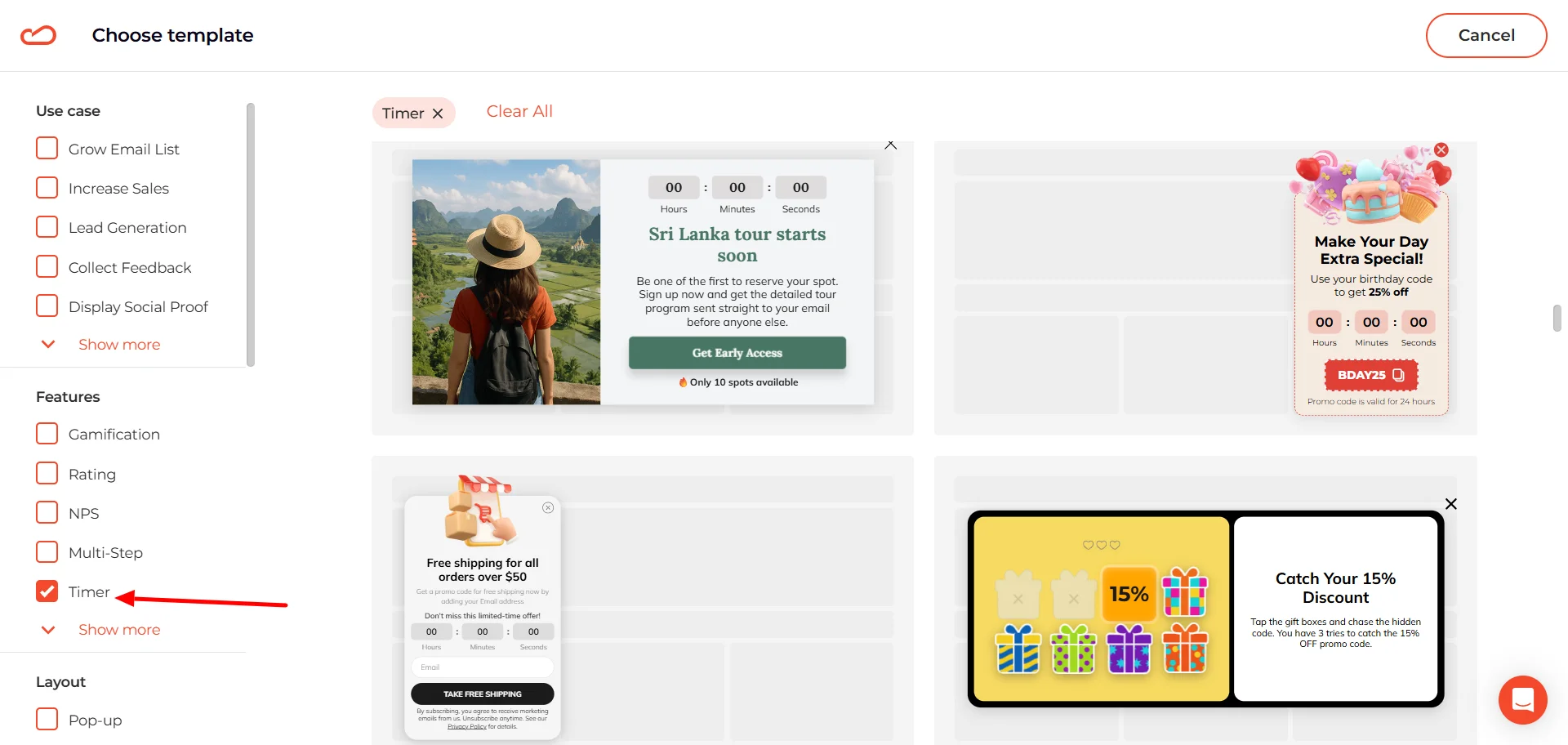
Task: Click the Claspo logo in the header
Action: (x=38, y=34)
